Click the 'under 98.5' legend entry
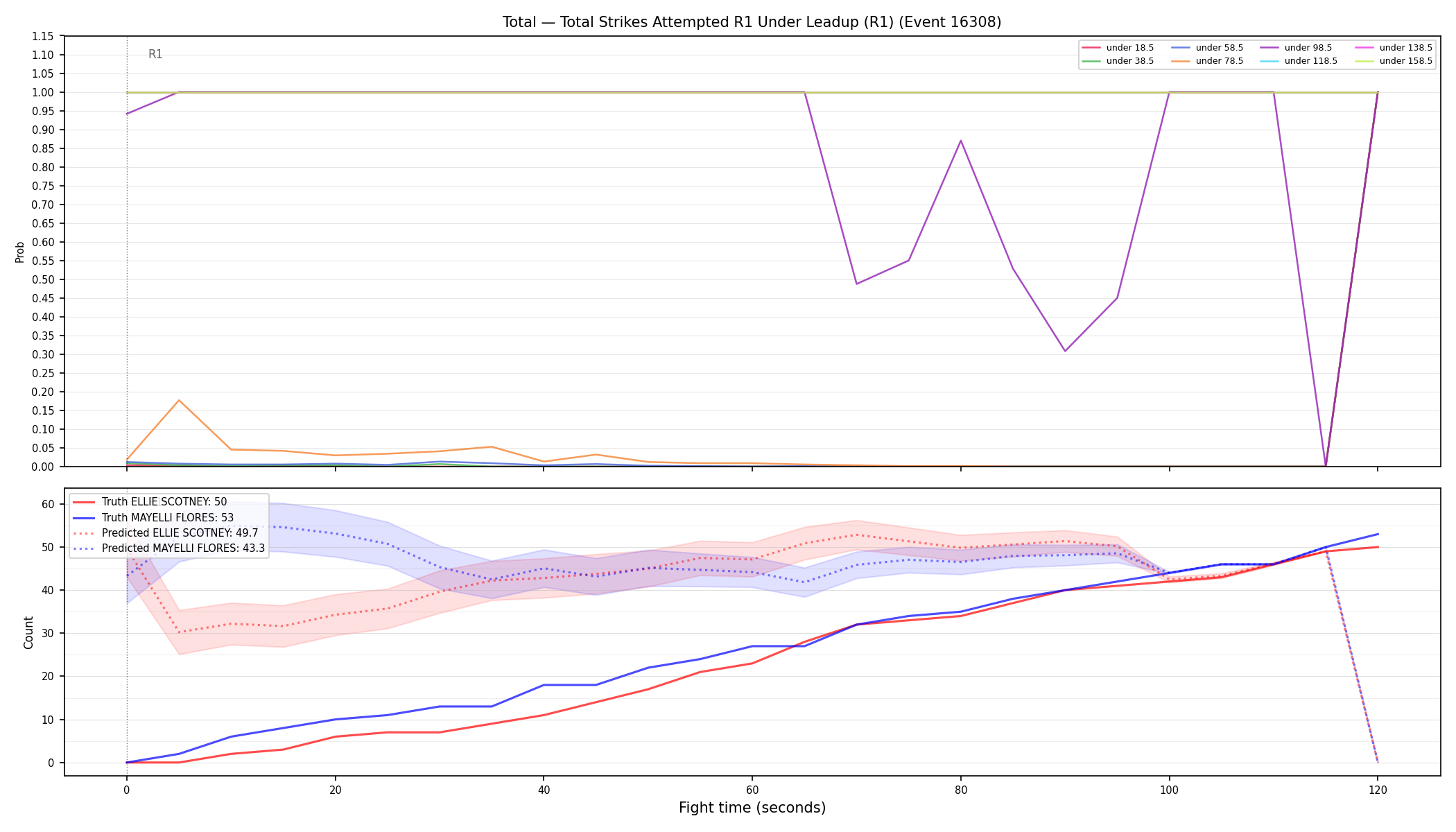The width and height of the screenshot is (1456, 832). click(1296, 48)
